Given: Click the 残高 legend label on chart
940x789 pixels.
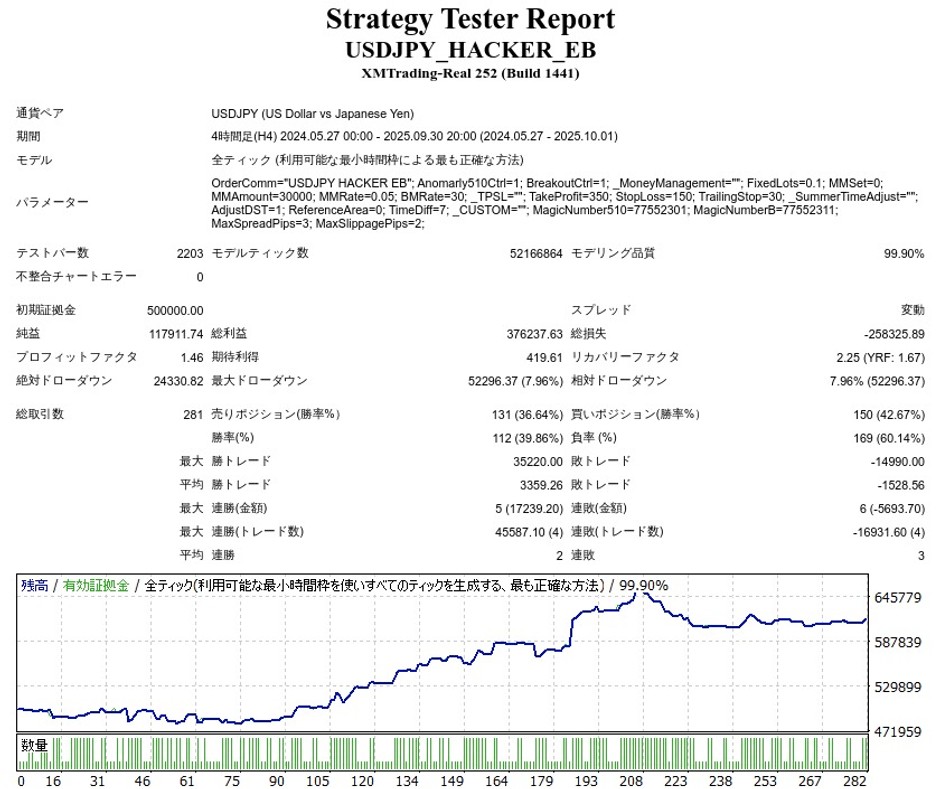Looking at the screenshot, I should click(36, 586).
